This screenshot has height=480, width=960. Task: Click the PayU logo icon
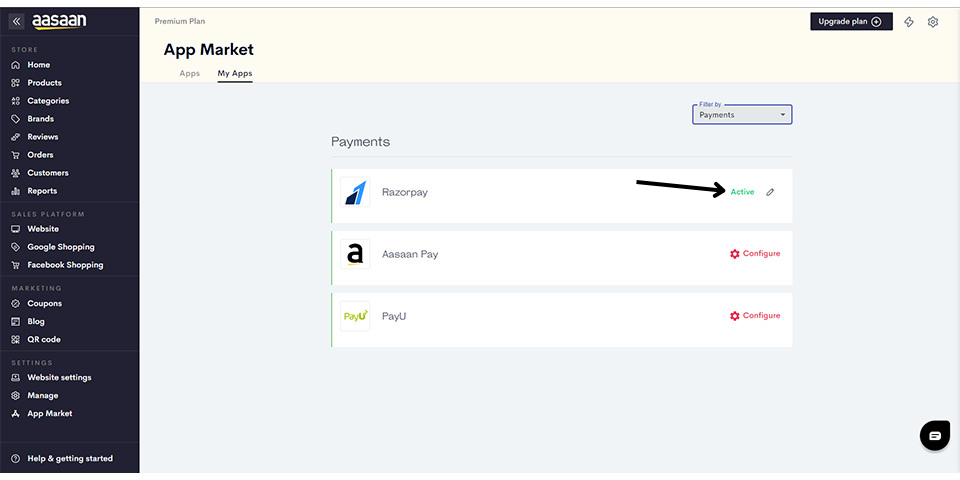(x=355, y=316)
